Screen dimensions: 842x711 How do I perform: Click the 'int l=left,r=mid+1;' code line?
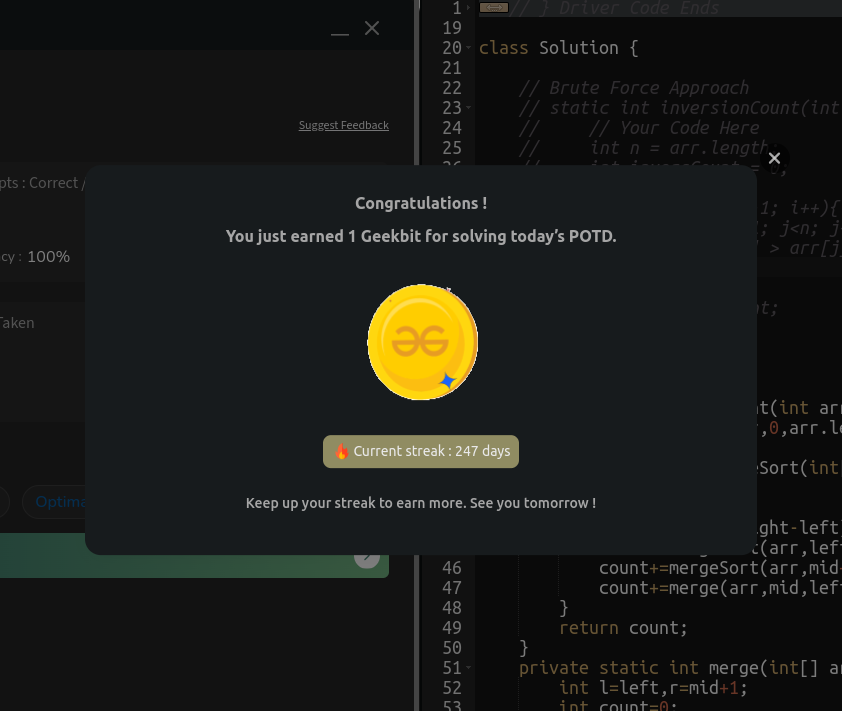653,688
